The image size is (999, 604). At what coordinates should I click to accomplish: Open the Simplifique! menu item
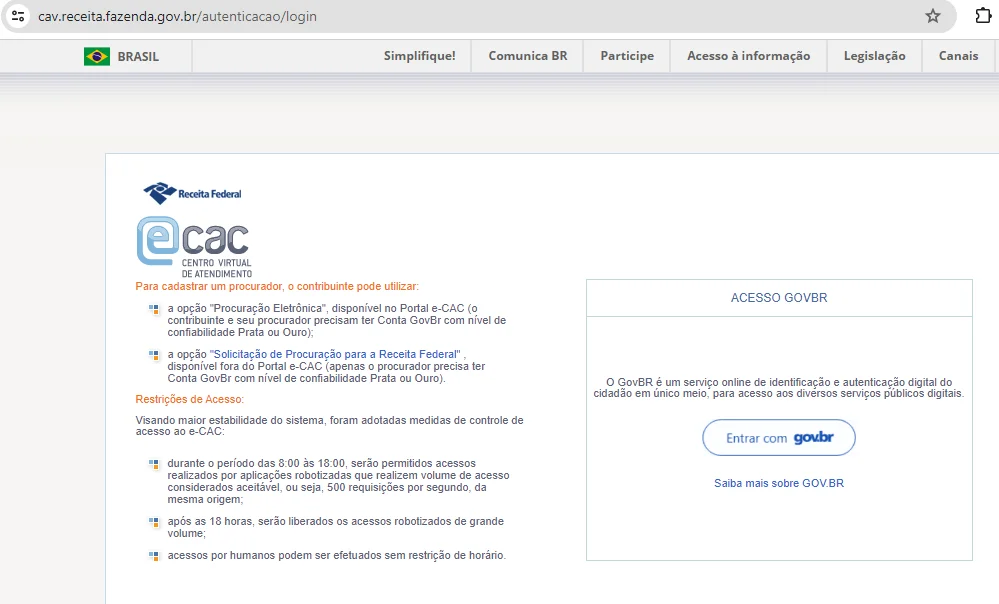pyautogui.click(x=419, y=56)
